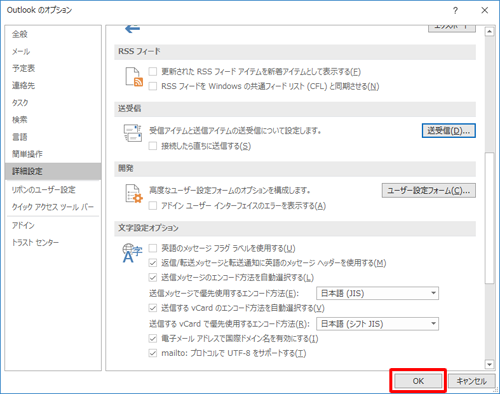This screenshot has height=394, width=500.
Task: Select 詳細設定 category
Action: 53,171
